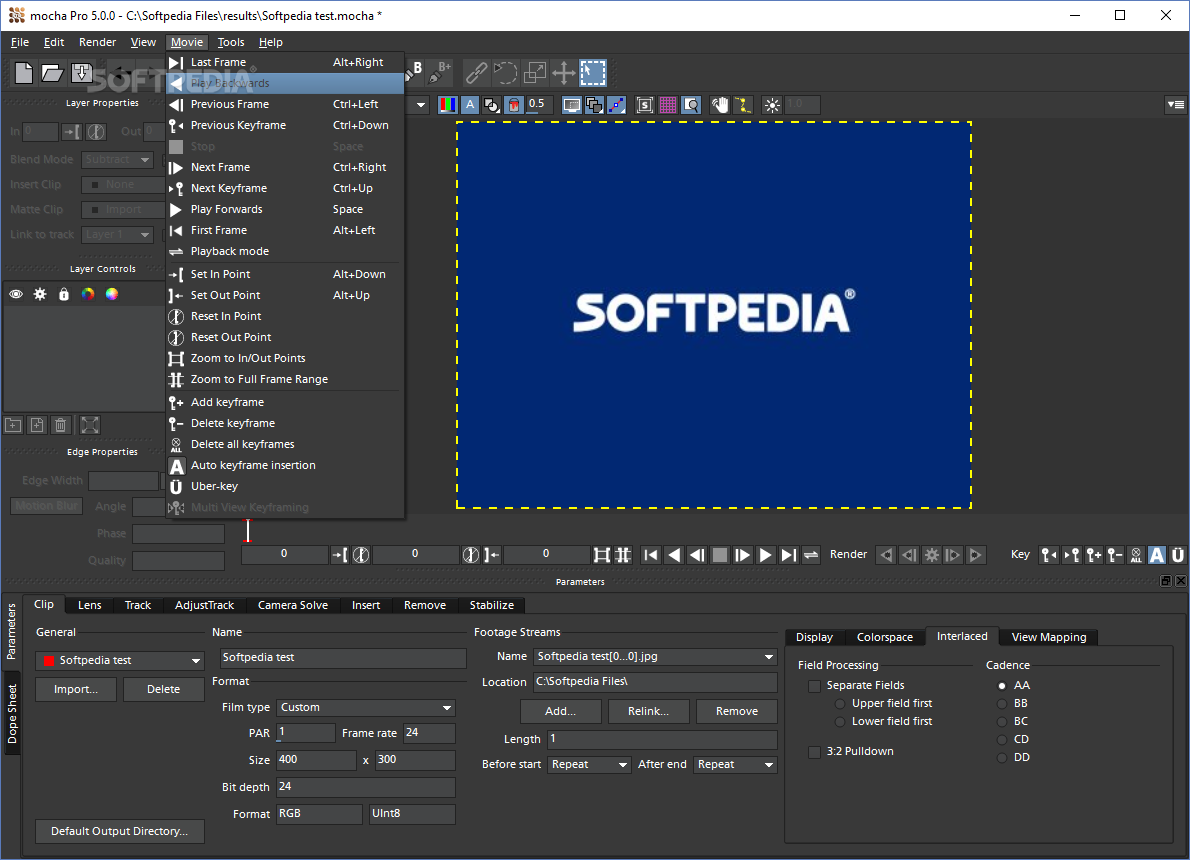Open the Softpedia test clip dropdown
1190x860 pixels.
coord(120,660)
